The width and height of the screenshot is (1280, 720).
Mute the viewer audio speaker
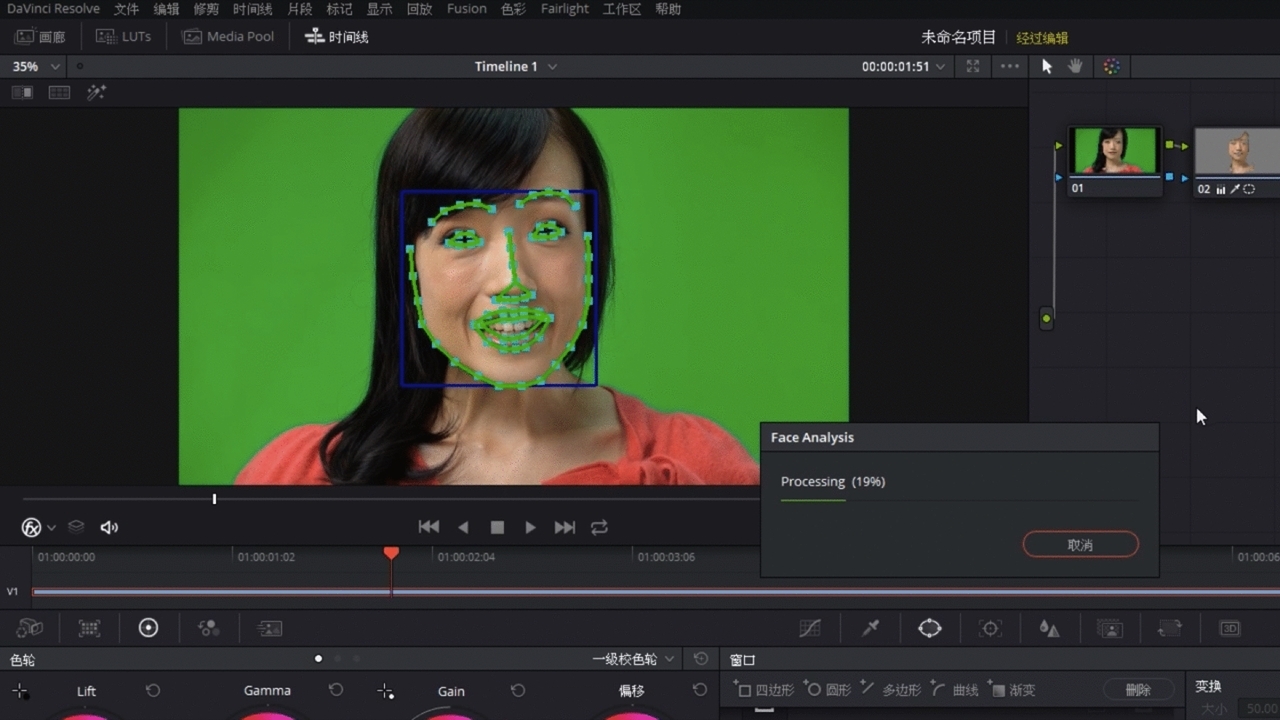pyautogui.click(x=109, y=527)
